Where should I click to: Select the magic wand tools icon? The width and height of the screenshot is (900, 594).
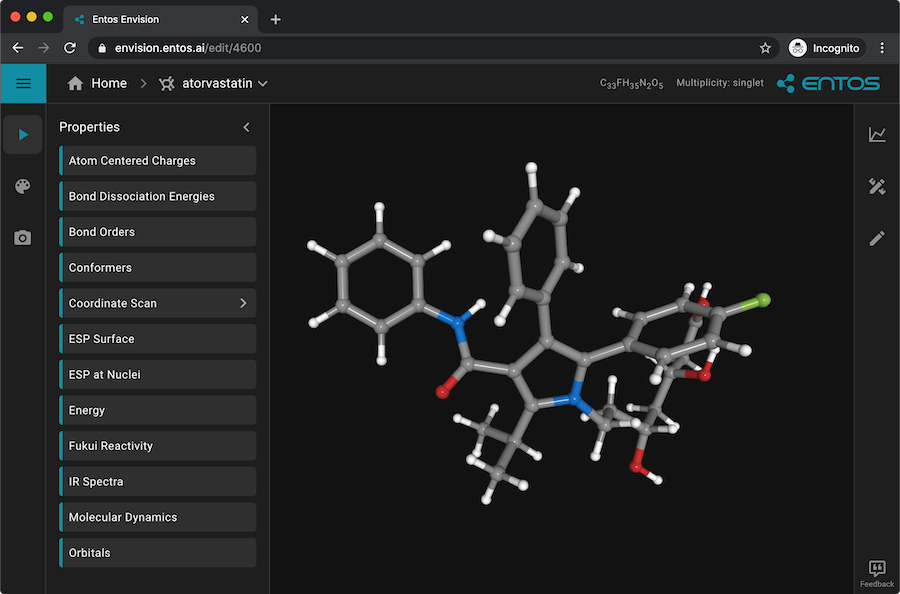coord(876,187)
